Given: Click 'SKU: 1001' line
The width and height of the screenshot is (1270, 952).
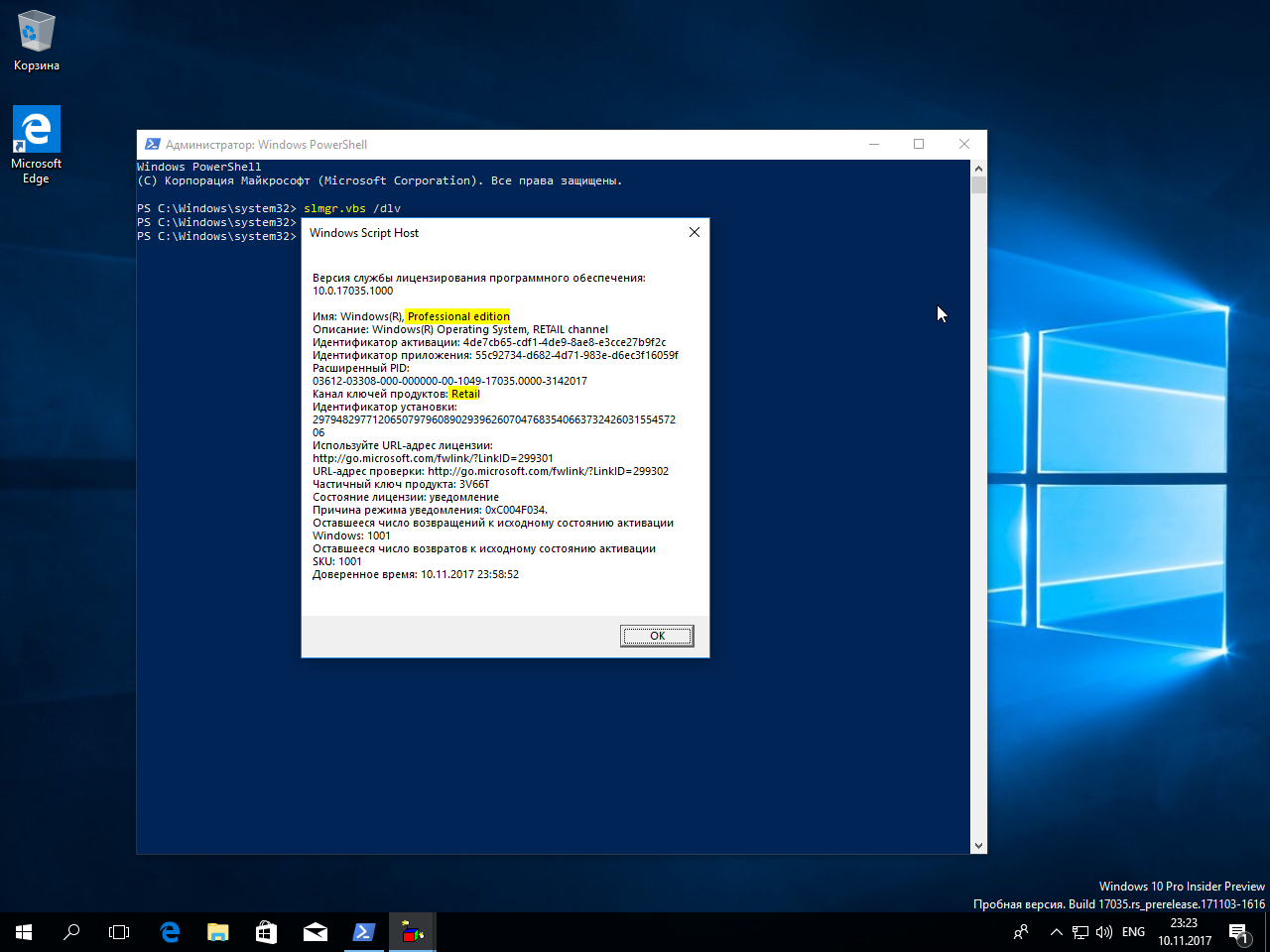Looking at the screenshot, I should pos(337,561).
